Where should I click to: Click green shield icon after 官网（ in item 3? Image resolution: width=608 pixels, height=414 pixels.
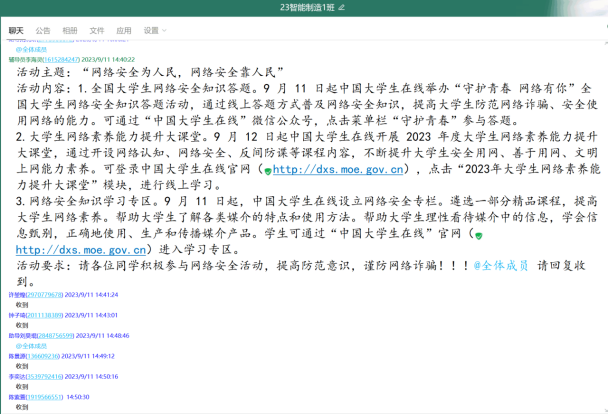click(479, 235)
